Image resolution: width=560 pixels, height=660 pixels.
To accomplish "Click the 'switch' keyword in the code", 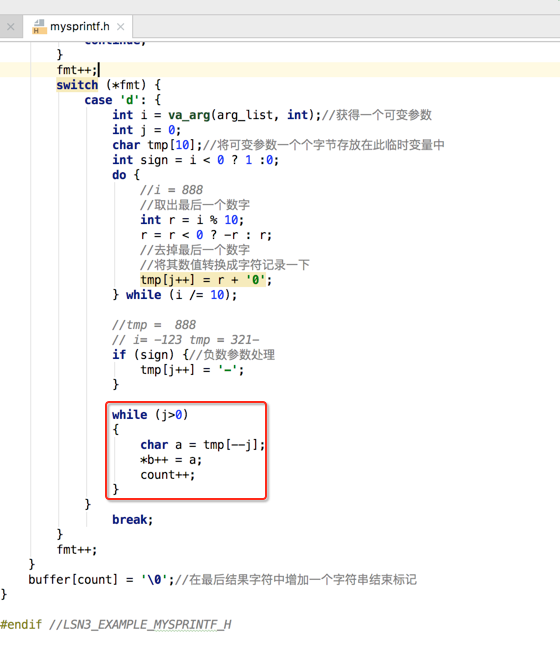I will pyautogui.click(x=77, y=85).
